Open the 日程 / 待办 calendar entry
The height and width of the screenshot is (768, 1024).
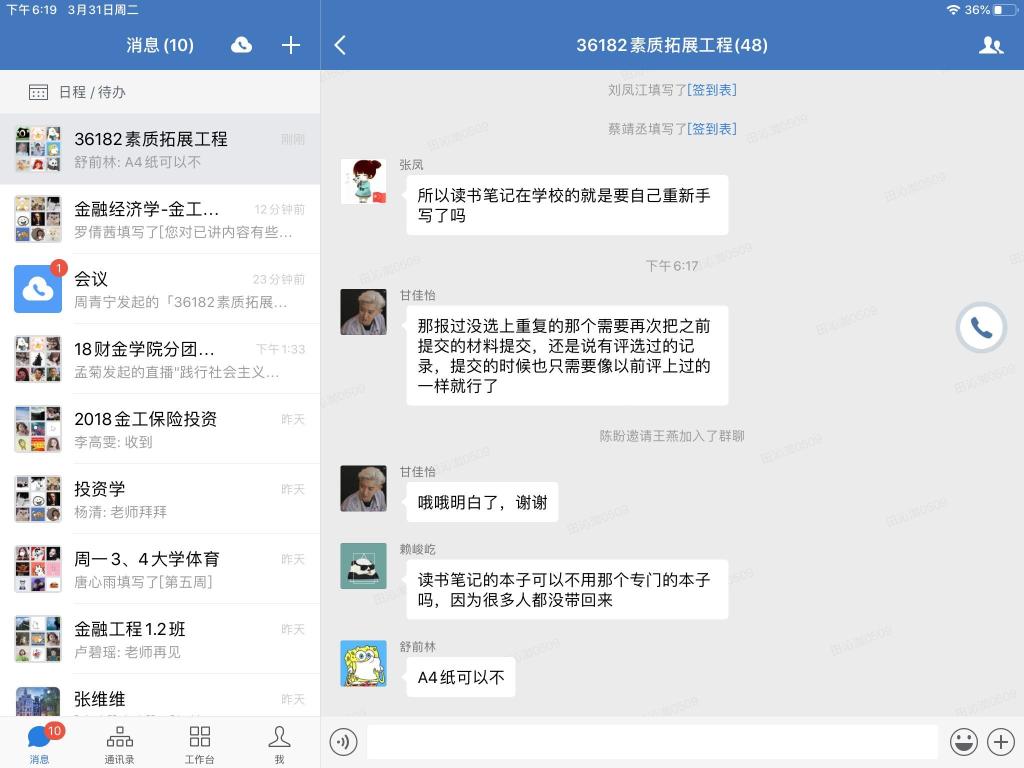click(x=92, y=92)
